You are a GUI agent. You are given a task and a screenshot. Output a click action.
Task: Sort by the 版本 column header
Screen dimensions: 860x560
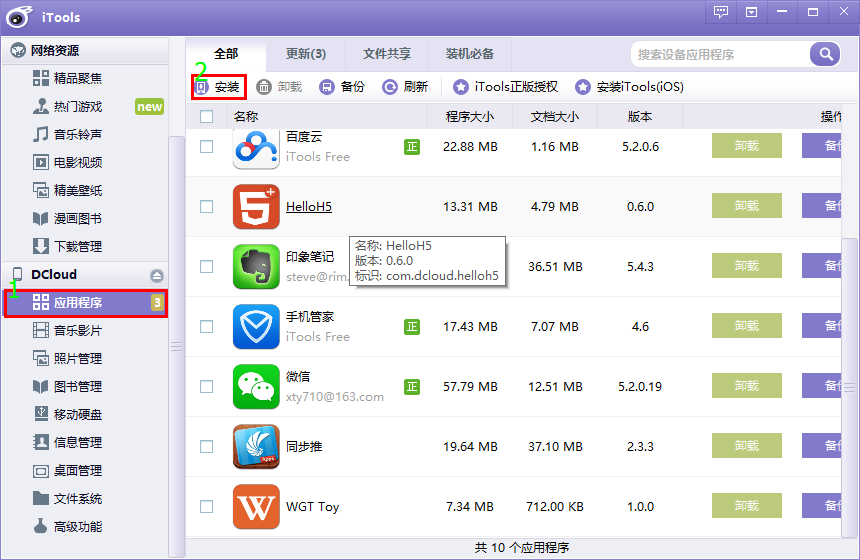640,116
